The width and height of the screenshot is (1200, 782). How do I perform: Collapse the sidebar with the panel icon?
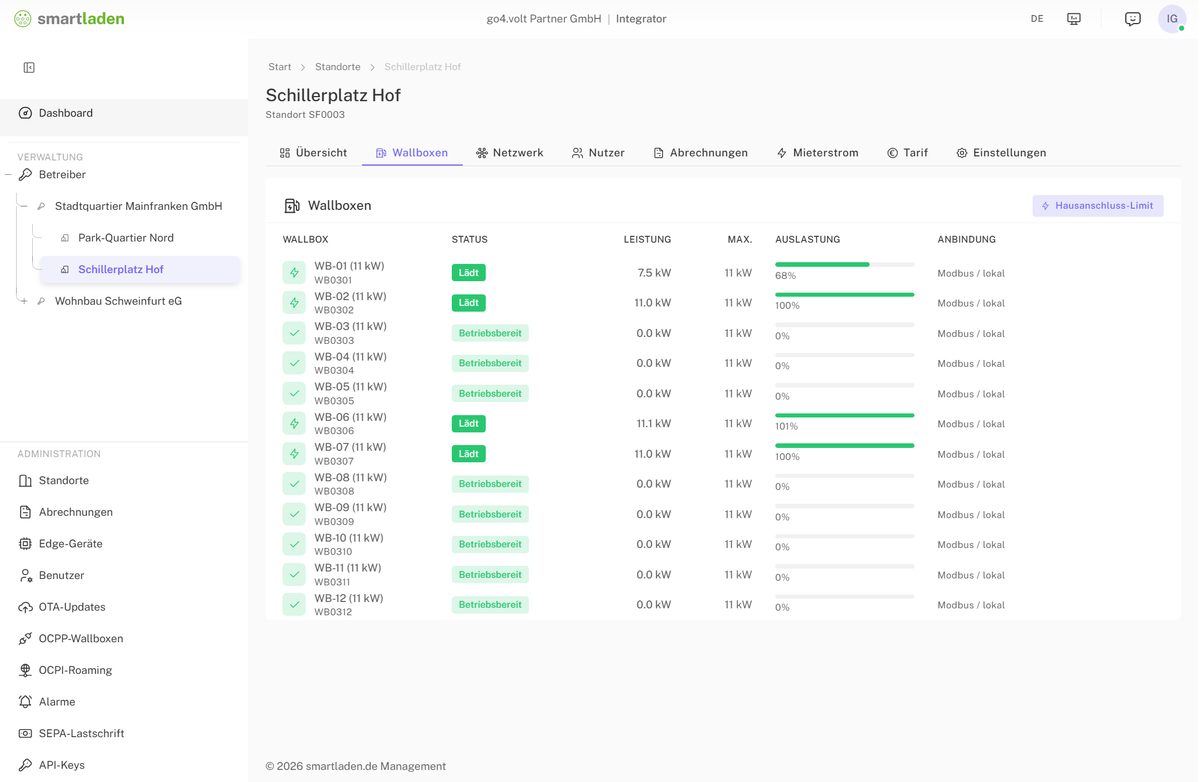click(29, 67)
